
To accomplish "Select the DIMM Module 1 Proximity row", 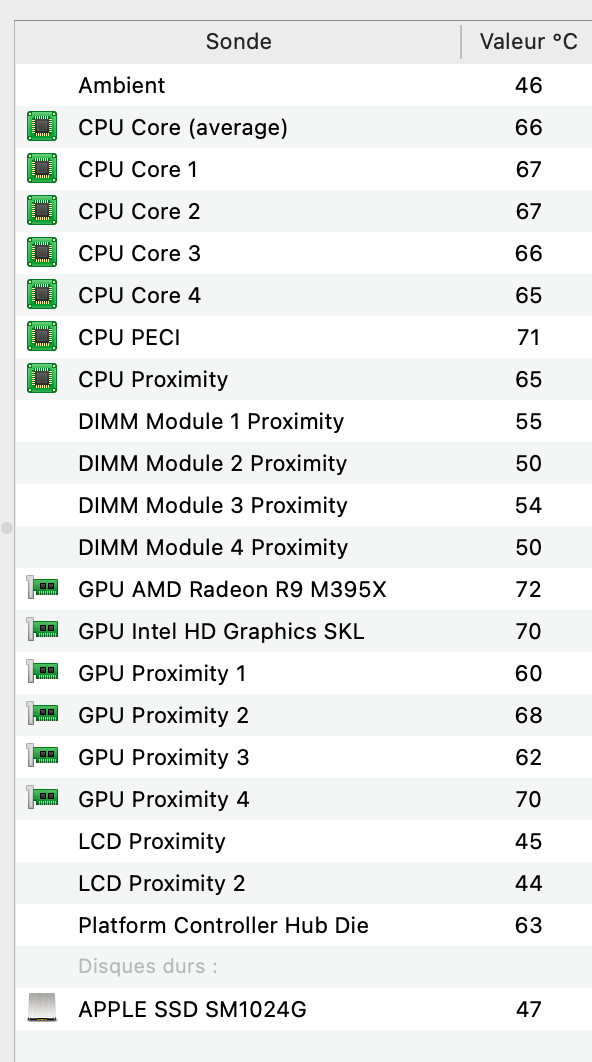I will pyautogui.click(x=303, y=421).
